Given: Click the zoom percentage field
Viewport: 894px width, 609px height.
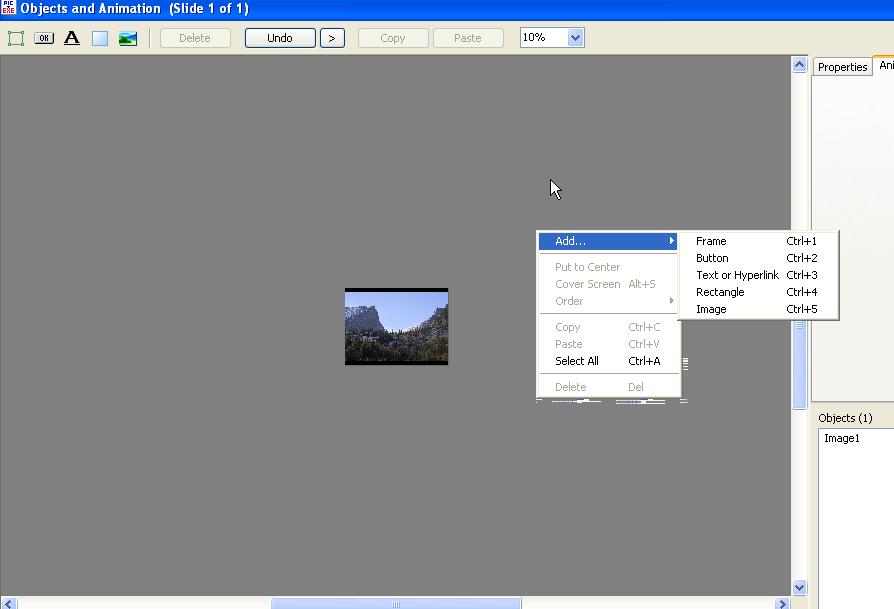Looking at the screenshot, I should pyautogui.click(x=544, y=38).
